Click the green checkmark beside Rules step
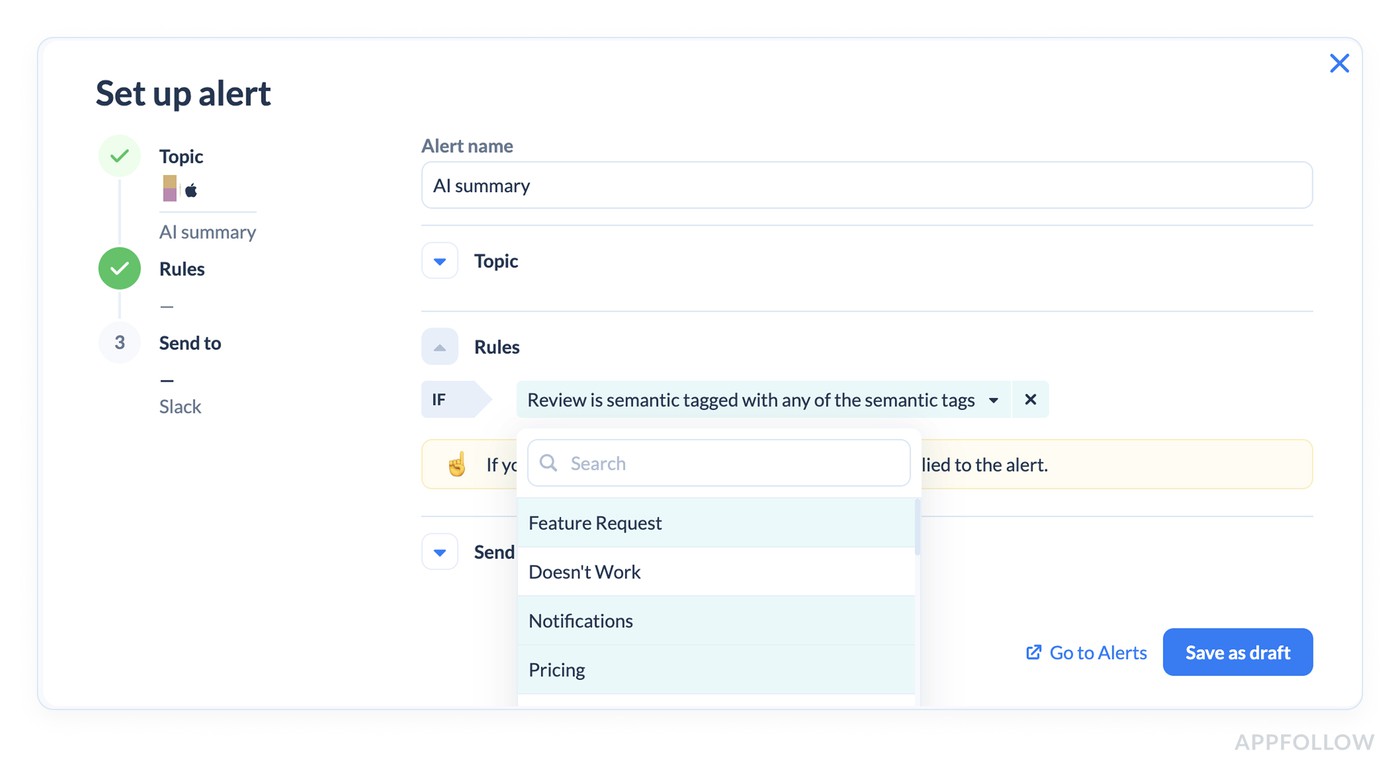This screenshot has height=775, width=1400. click(119, 268)
